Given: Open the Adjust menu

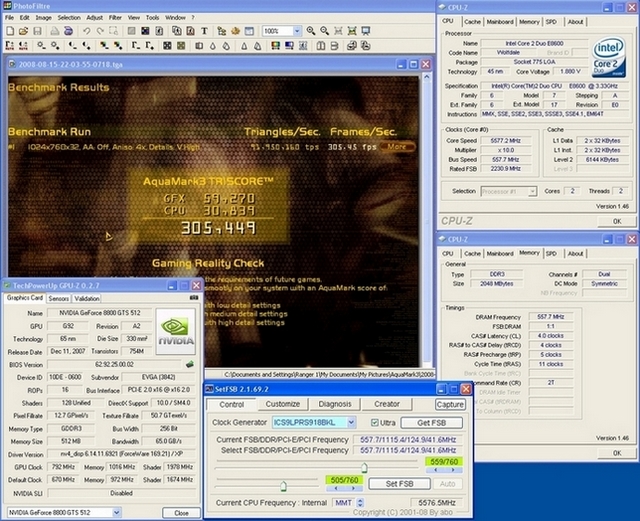Looking at the screenshot, I should [x=94, y=18].
